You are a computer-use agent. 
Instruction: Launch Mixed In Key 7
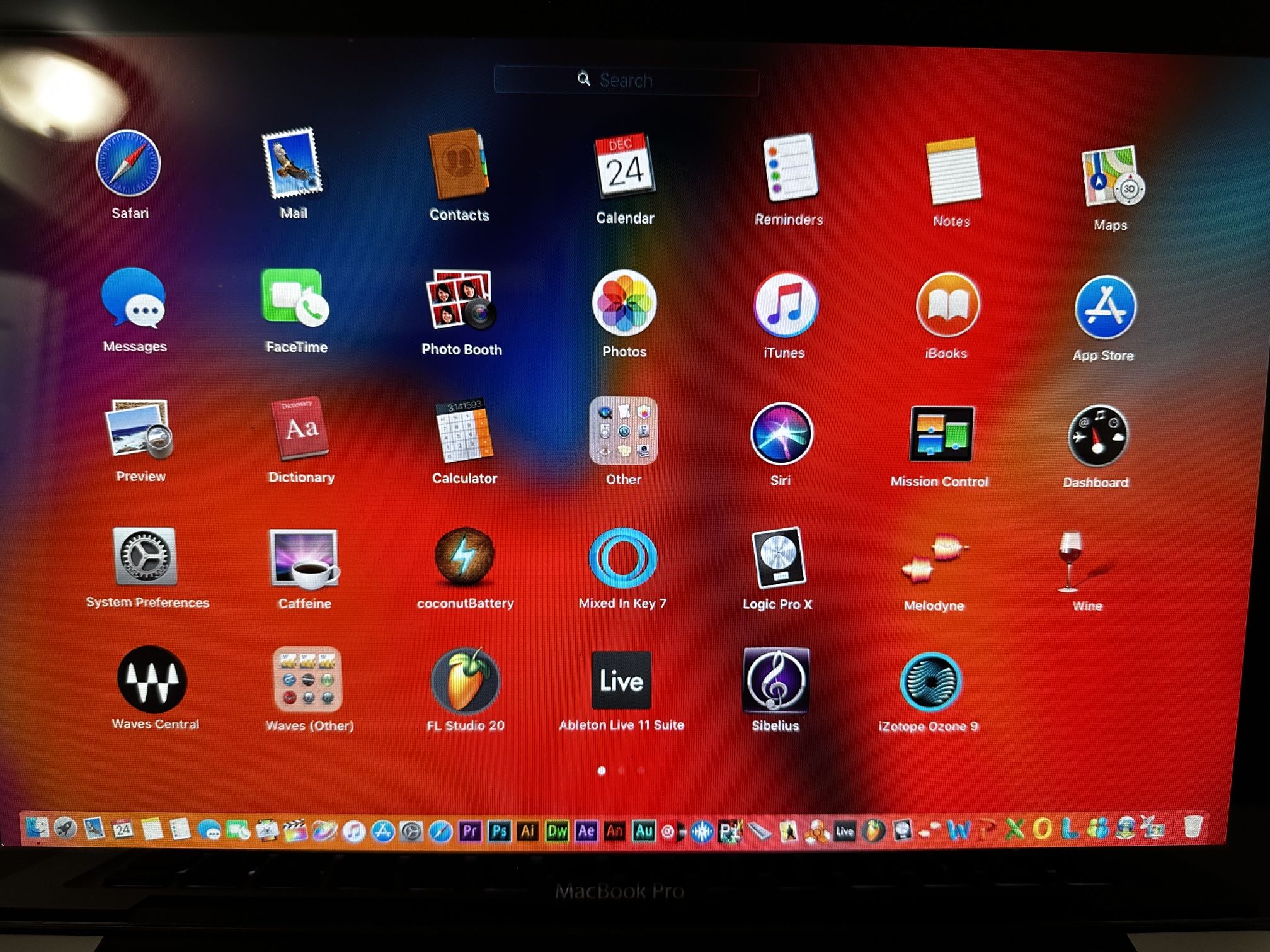pos(622,558)
